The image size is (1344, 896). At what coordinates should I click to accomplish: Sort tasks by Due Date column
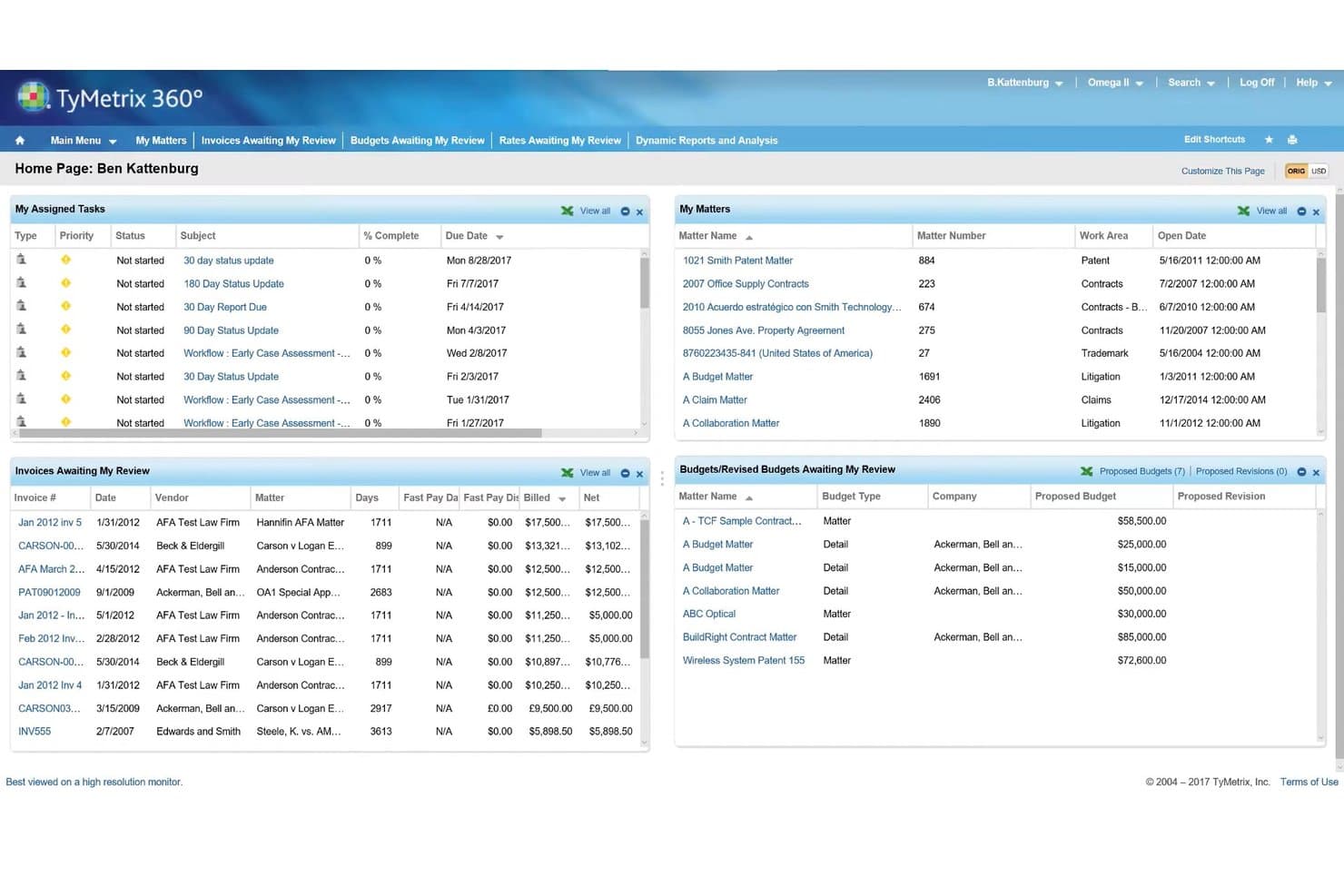coord(474,236)
